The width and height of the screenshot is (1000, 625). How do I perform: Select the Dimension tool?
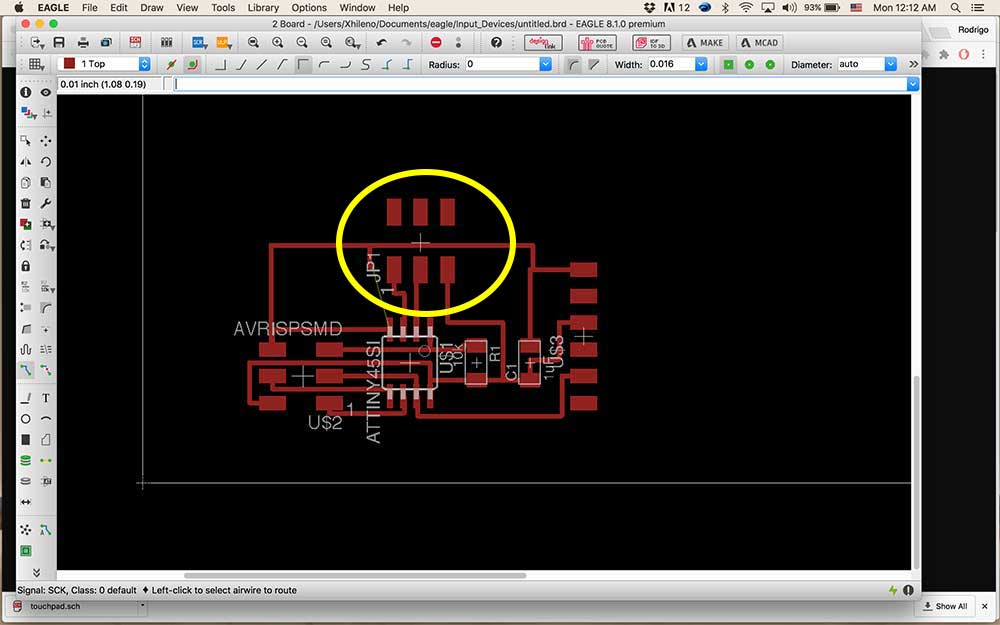point(26,502)
